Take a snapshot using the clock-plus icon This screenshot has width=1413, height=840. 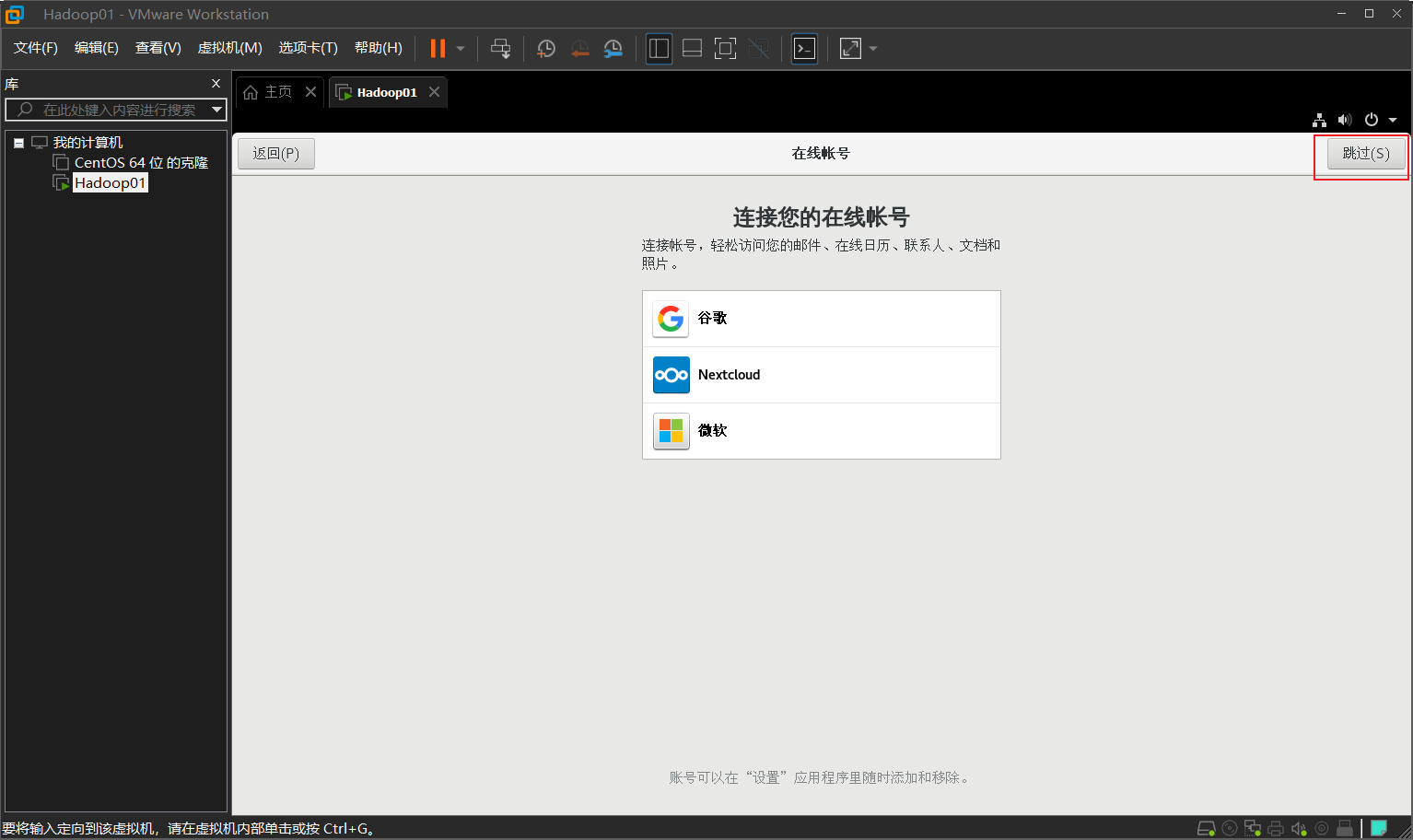(546, 49)
